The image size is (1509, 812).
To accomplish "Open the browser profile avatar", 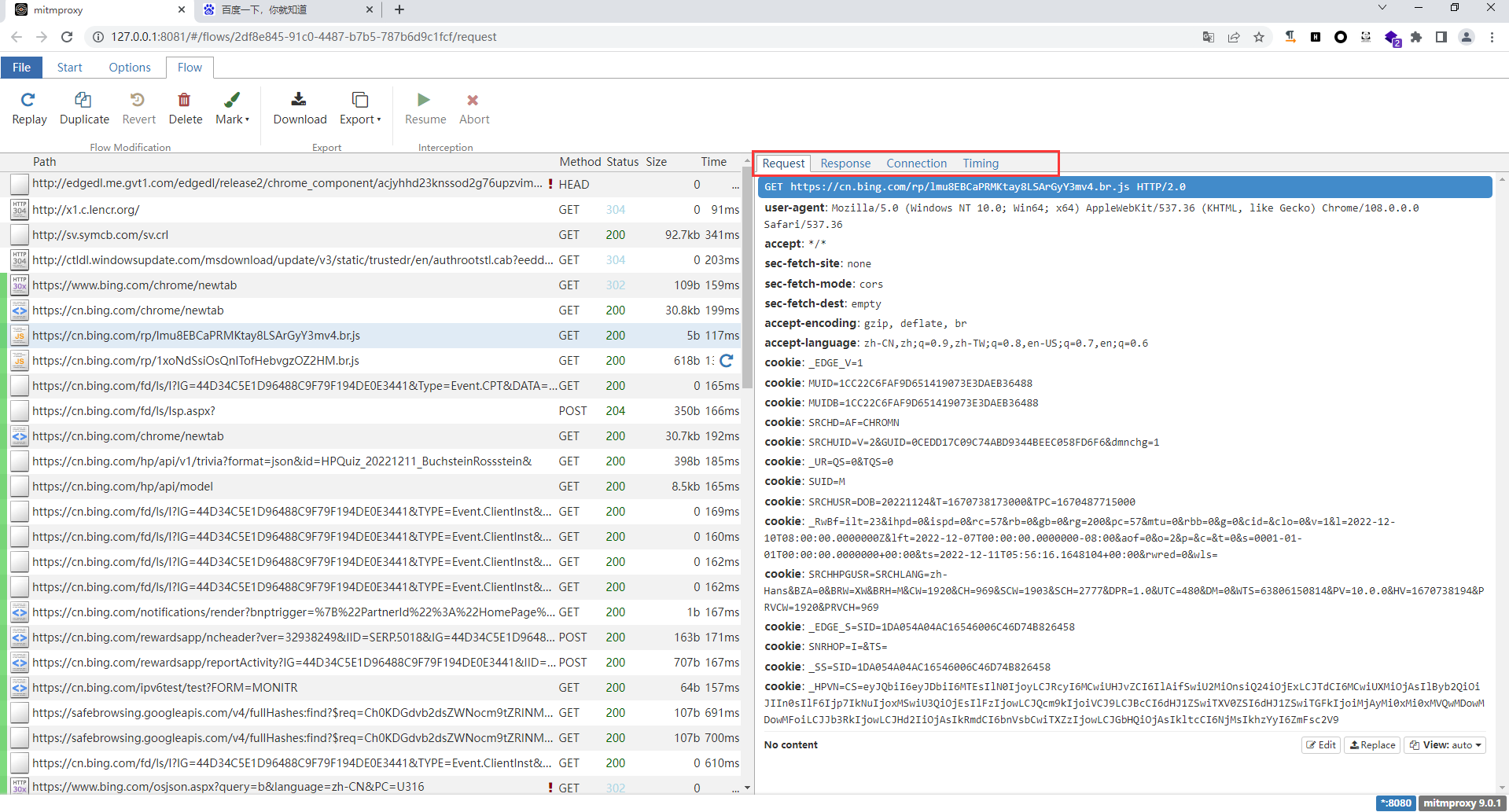I will pyautogui.click(x=1467, y=37).
